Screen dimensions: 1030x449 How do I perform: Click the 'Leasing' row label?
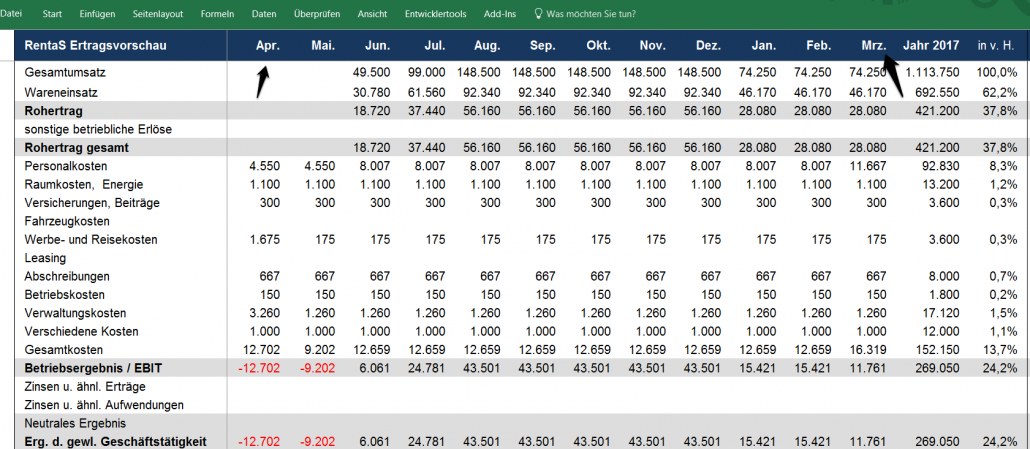(45, 258)
